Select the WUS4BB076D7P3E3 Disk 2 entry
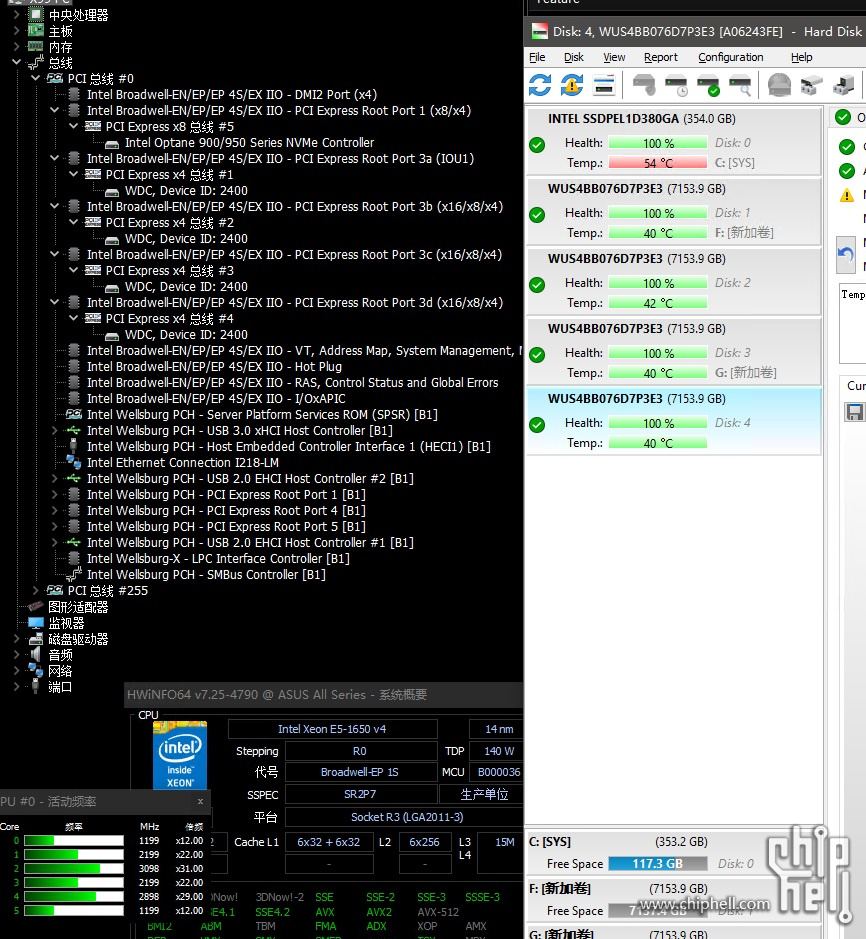866x939 pixels. pos(673,282)
